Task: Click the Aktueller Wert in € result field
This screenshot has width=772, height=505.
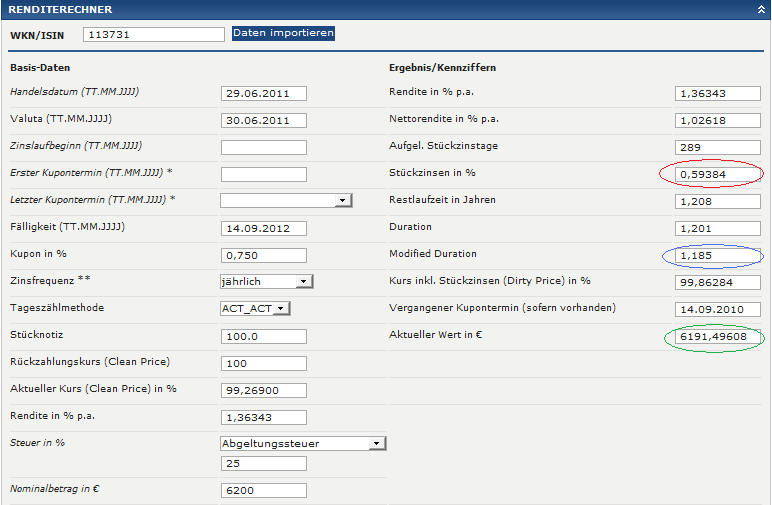Action: [718, 337]
